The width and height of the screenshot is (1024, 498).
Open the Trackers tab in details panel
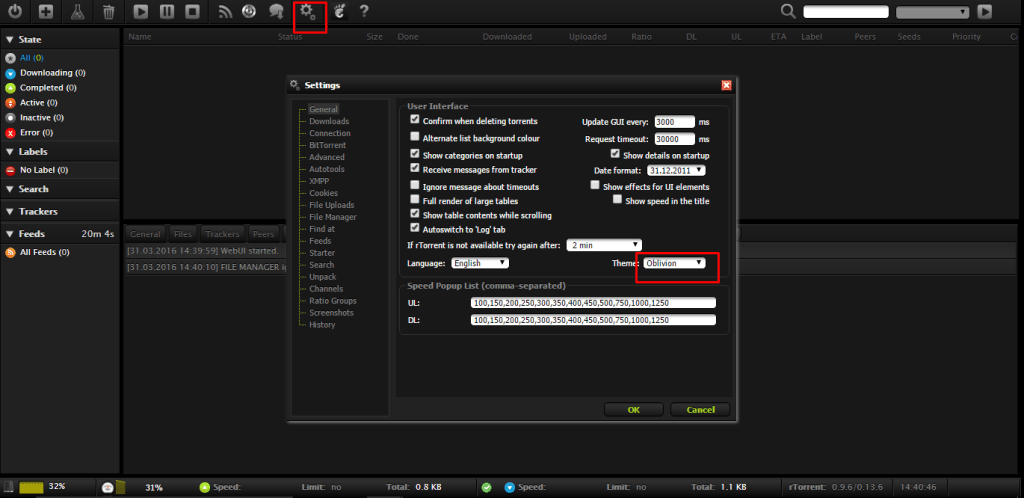pyautogui.click(x=222, y=234)
